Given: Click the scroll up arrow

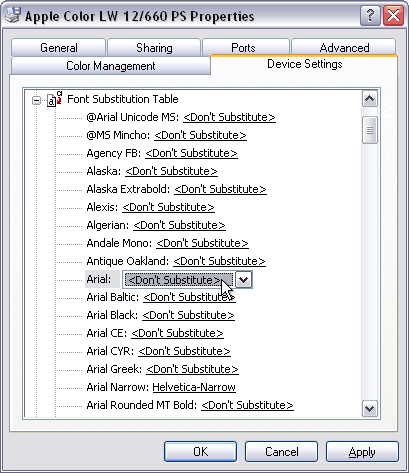Looking at the screenshot, I should click(370, 99).
